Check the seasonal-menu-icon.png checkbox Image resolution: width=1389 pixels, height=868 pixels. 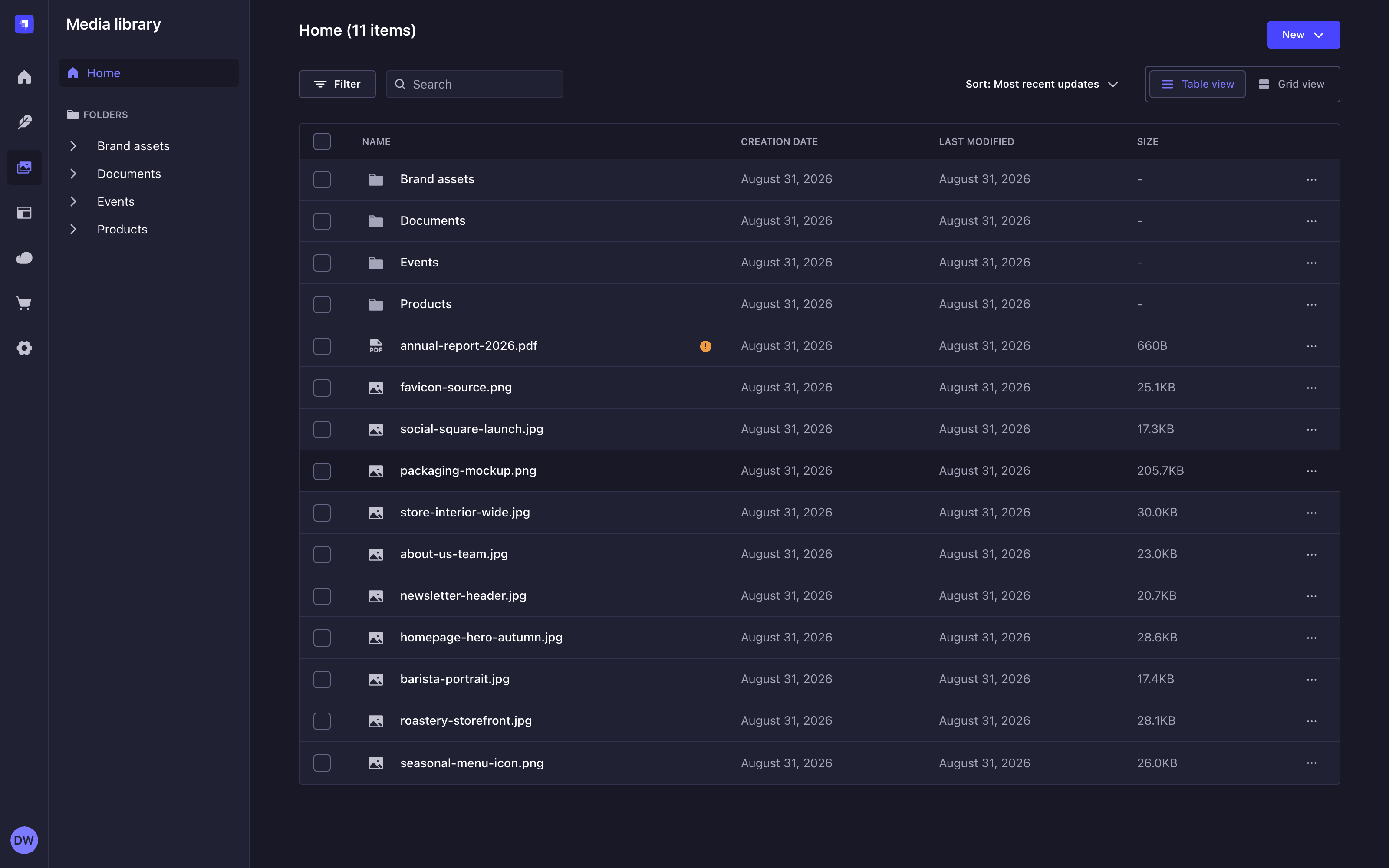click(x=322, y=763)
